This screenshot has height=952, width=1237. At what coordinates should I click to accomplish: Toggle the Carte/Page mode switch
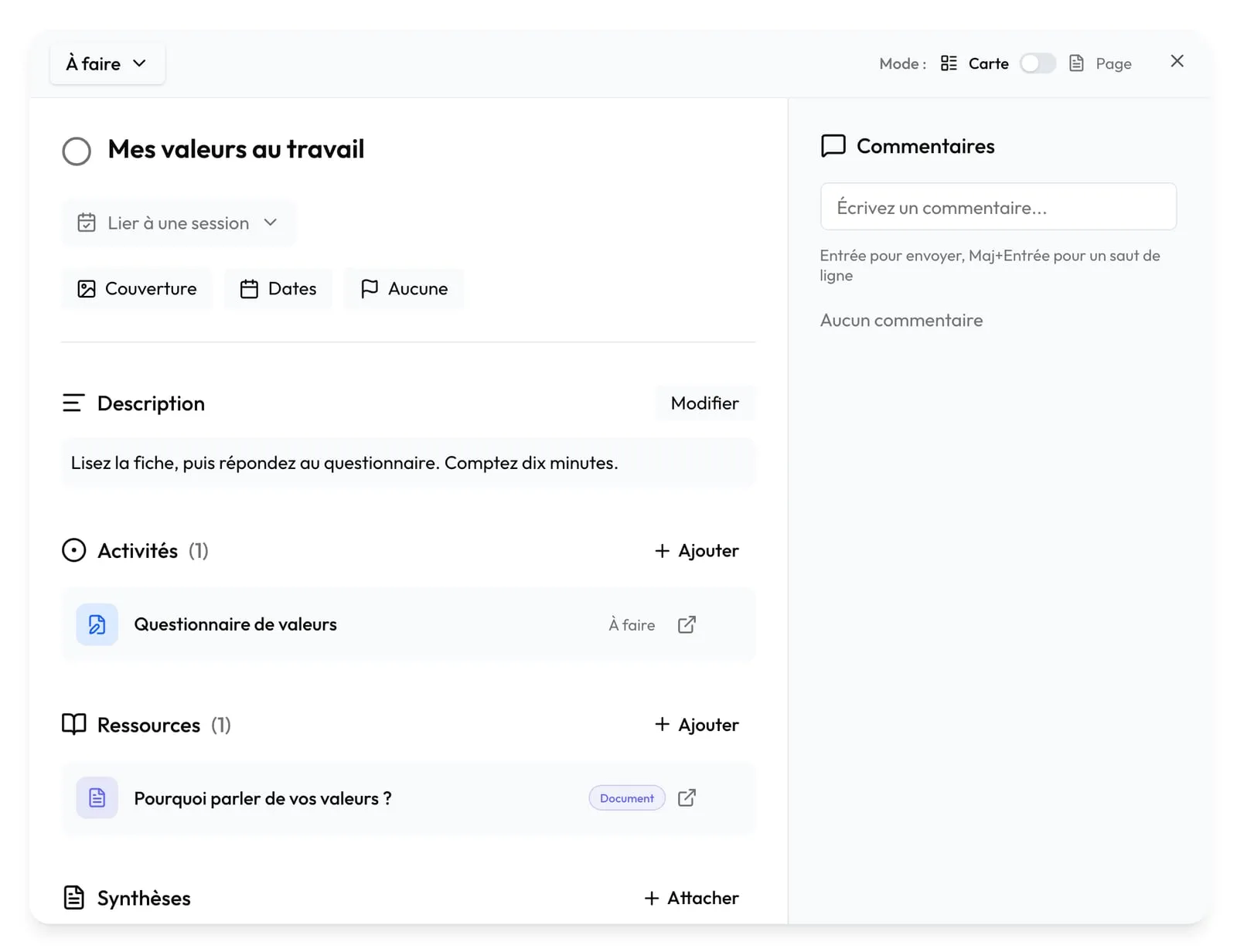click(x=1038, y=63)
